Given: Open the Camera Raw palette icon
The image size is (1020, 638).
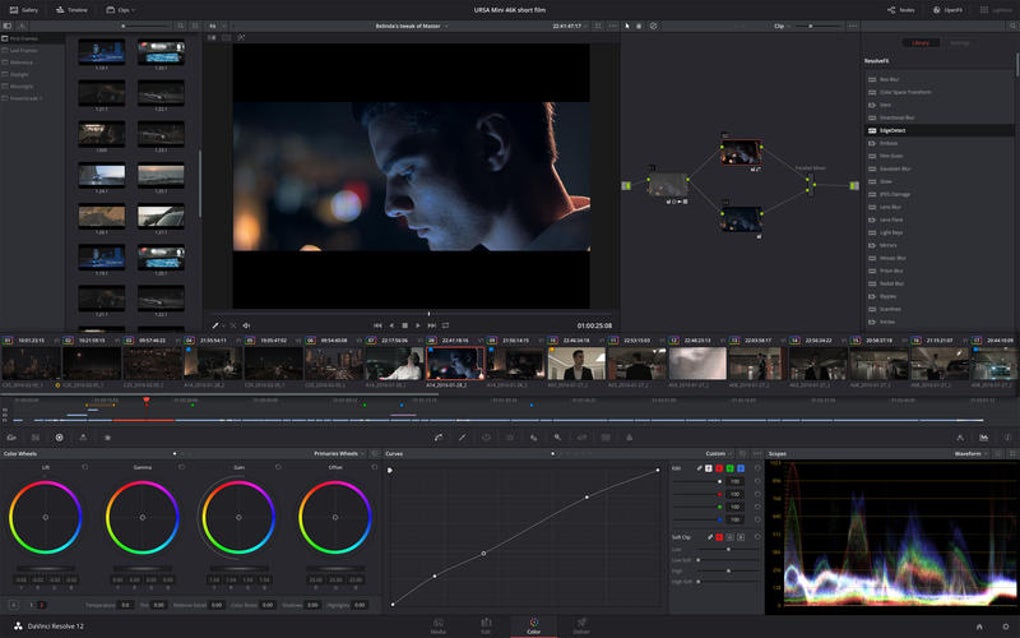Looking at the screenshot, I should [12, 437].
